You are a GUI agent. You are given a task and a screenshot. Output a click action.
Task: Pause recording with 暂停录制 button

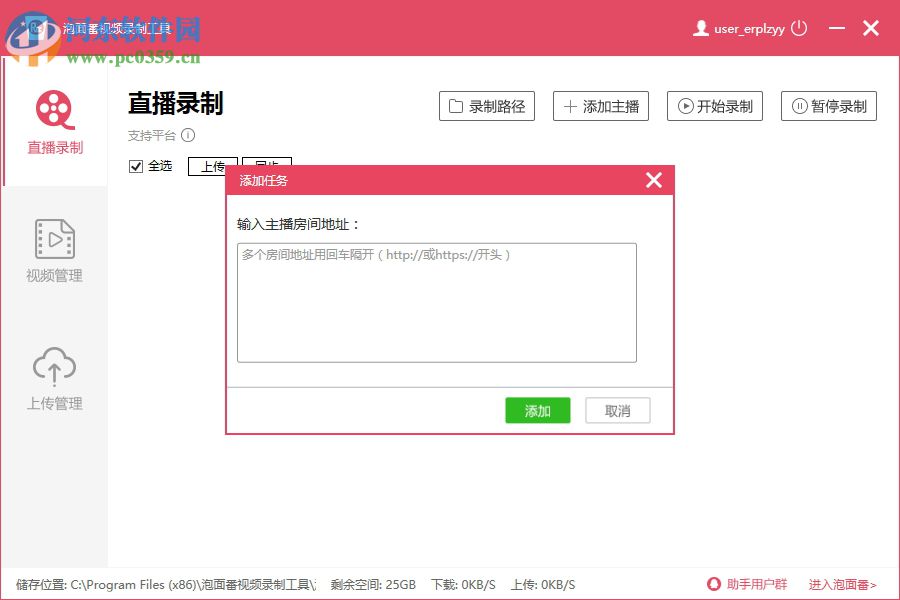pos(829,105)
